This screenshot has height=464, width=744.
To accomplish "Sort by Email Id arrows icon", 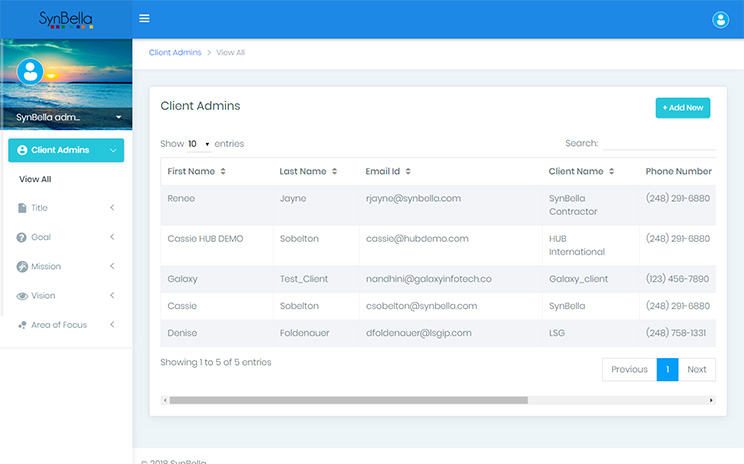I will [x=408, y=171].
